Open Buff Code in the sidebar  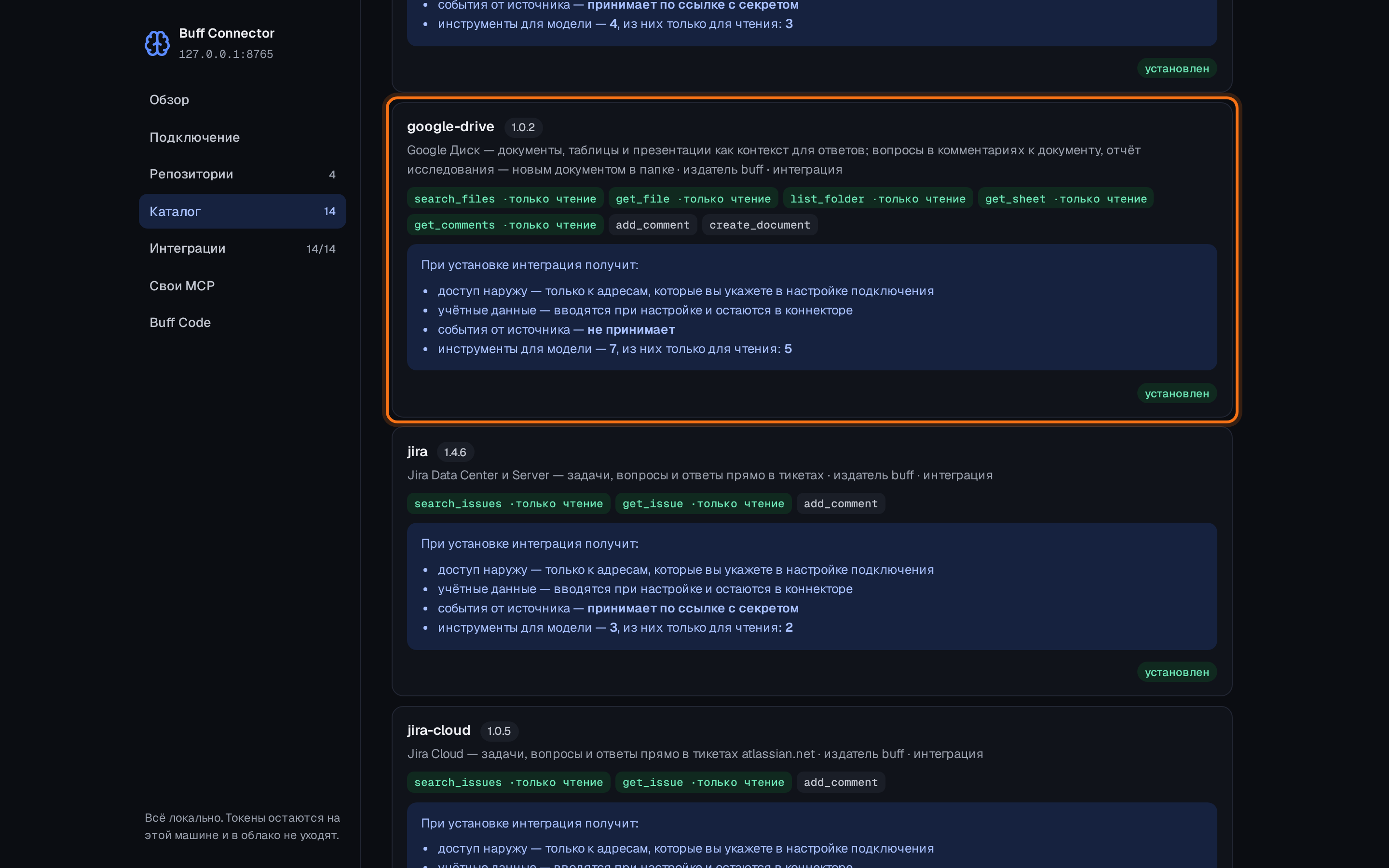(242, 323)
